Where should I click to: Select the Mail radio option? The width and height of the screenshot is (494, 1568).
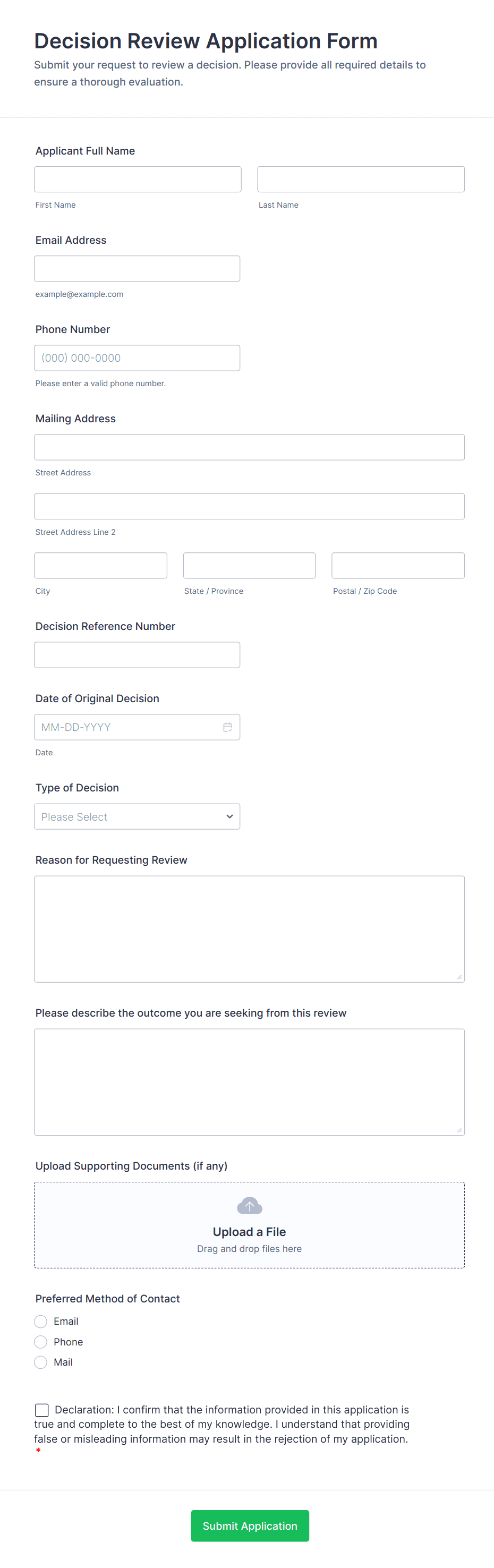tap(41, 1362)
